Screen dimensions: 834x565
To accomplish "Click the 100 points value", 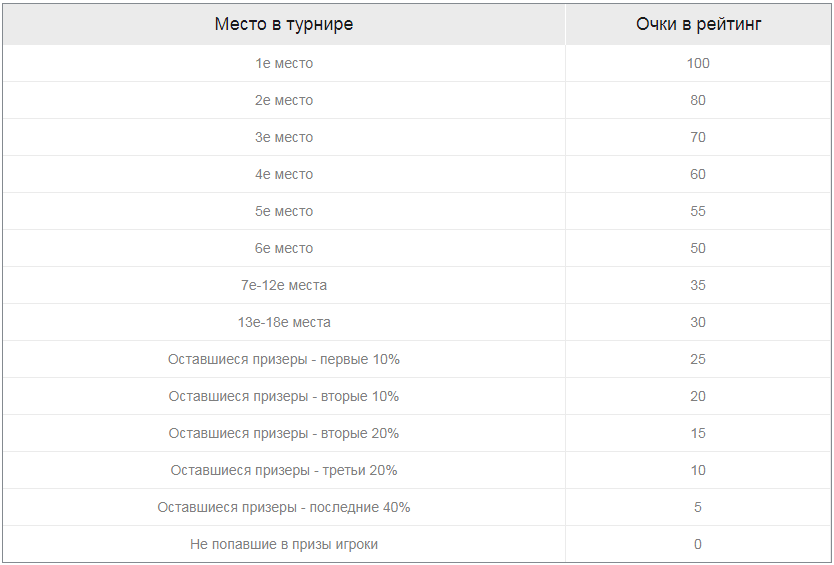I will pos(698,63).
